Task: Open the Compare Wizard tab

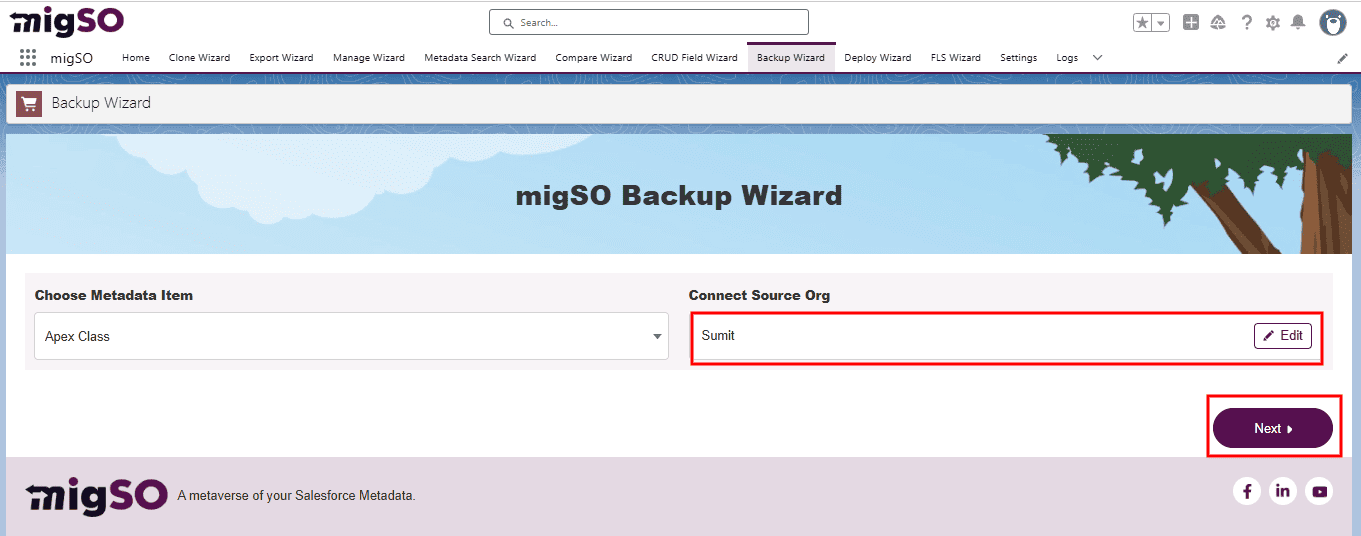Action: pyautogui.click(x=594, y=58)
